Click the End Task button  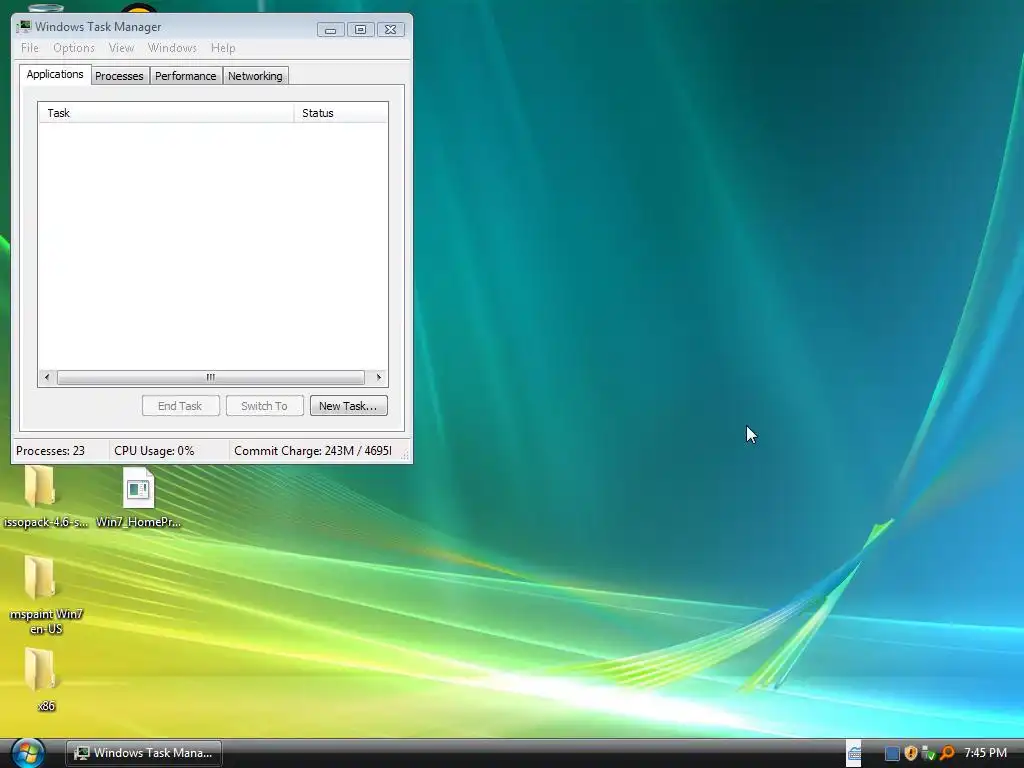tap(180, 406)
